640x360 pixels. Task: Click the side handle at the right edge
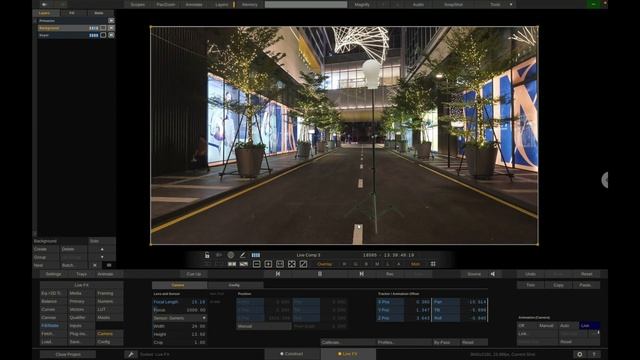pyautogui.click(x=605, y=180)
